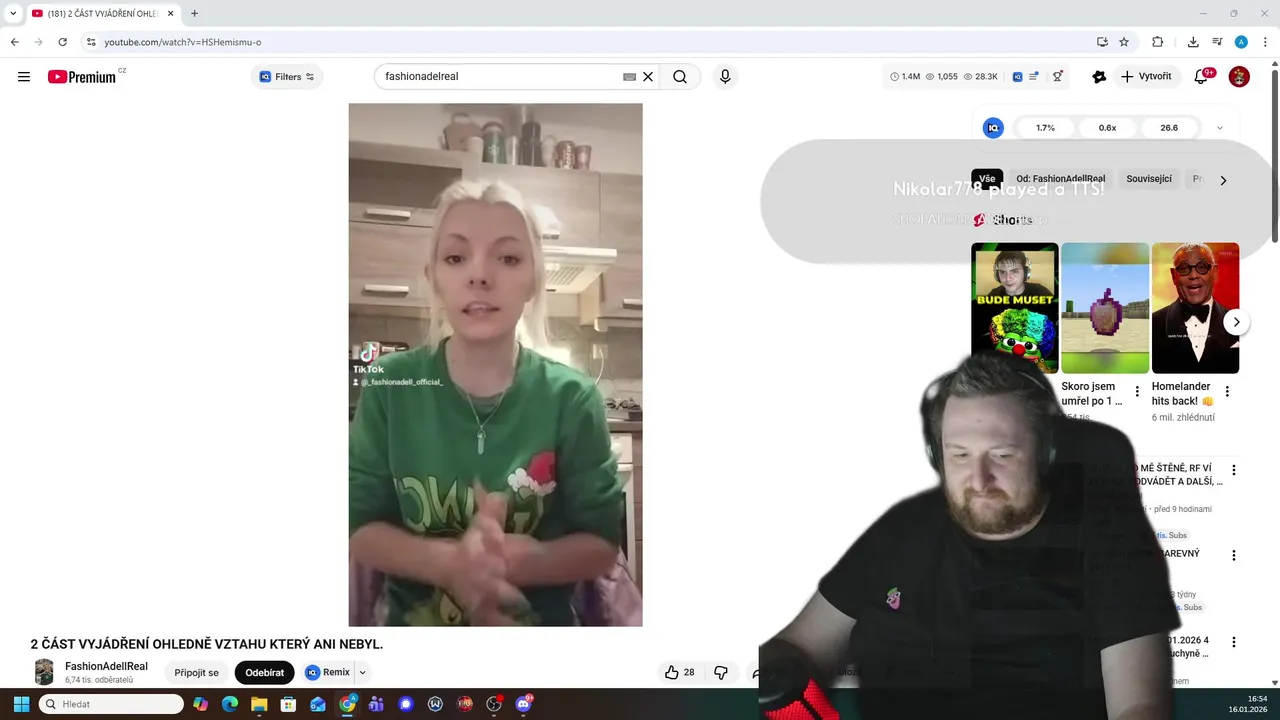
Task: Click the 1.7% vidIQ stat pill
Action: [x=1045, y=128]
